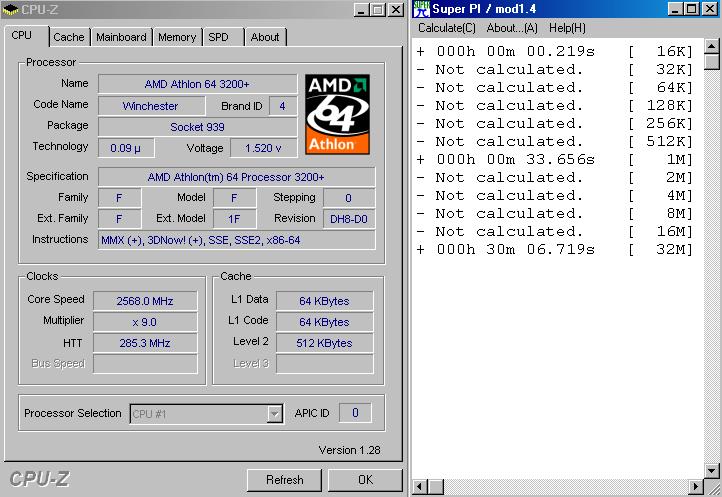Switch to the Cache tab
The height and width of the screenshot is (497, 722).
pyautogui.click(x=69, y=37)
